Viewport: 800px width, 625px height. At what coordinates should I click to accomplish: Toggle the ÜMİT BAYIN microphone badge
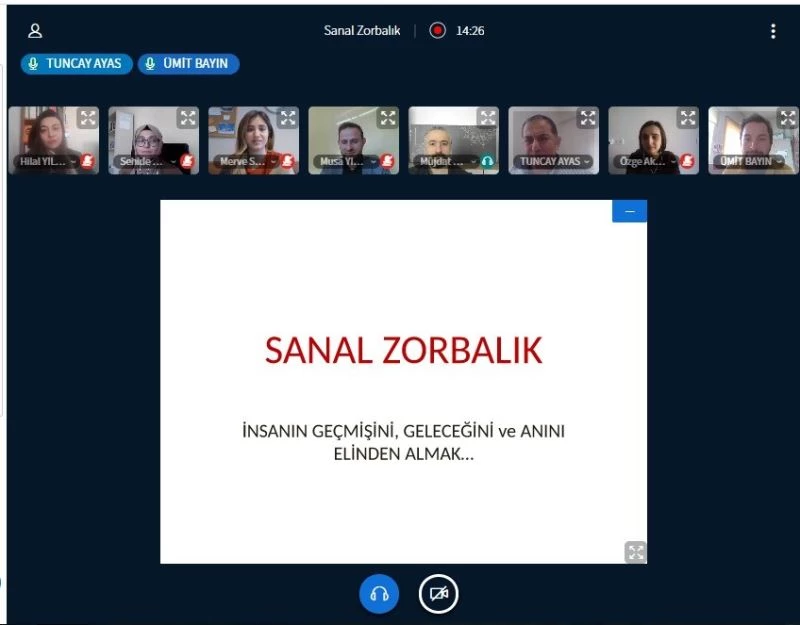[x=150, y=63]
